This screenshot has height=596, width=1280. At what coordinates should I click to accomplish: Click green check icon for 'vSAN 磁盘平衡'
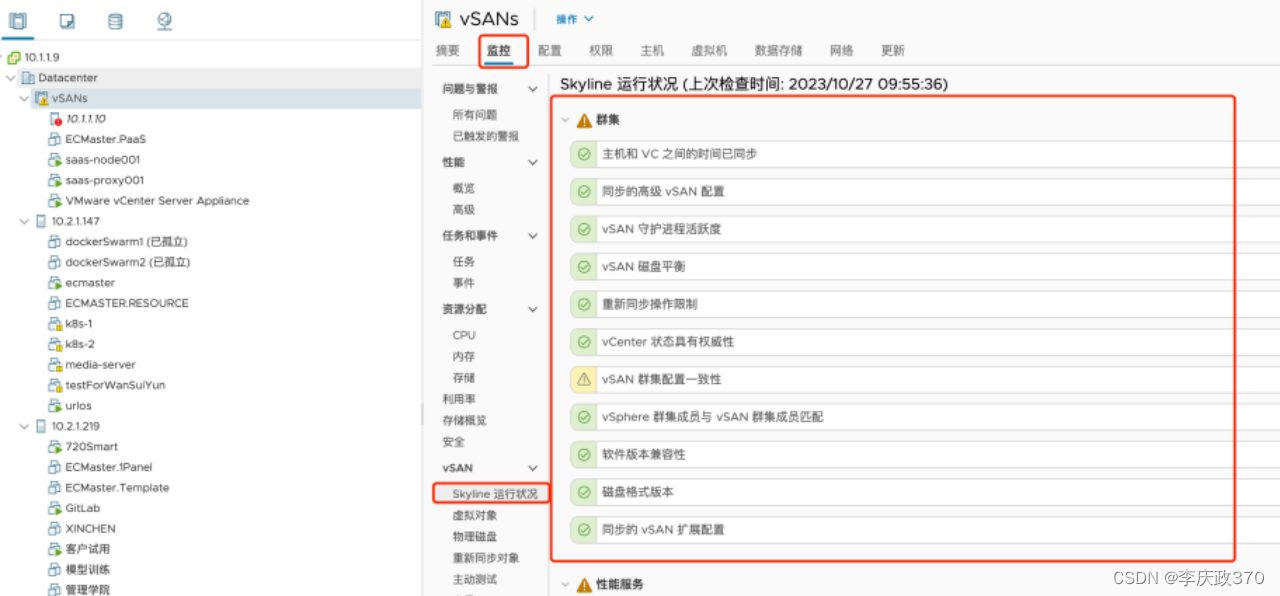(x=583, y=267)
